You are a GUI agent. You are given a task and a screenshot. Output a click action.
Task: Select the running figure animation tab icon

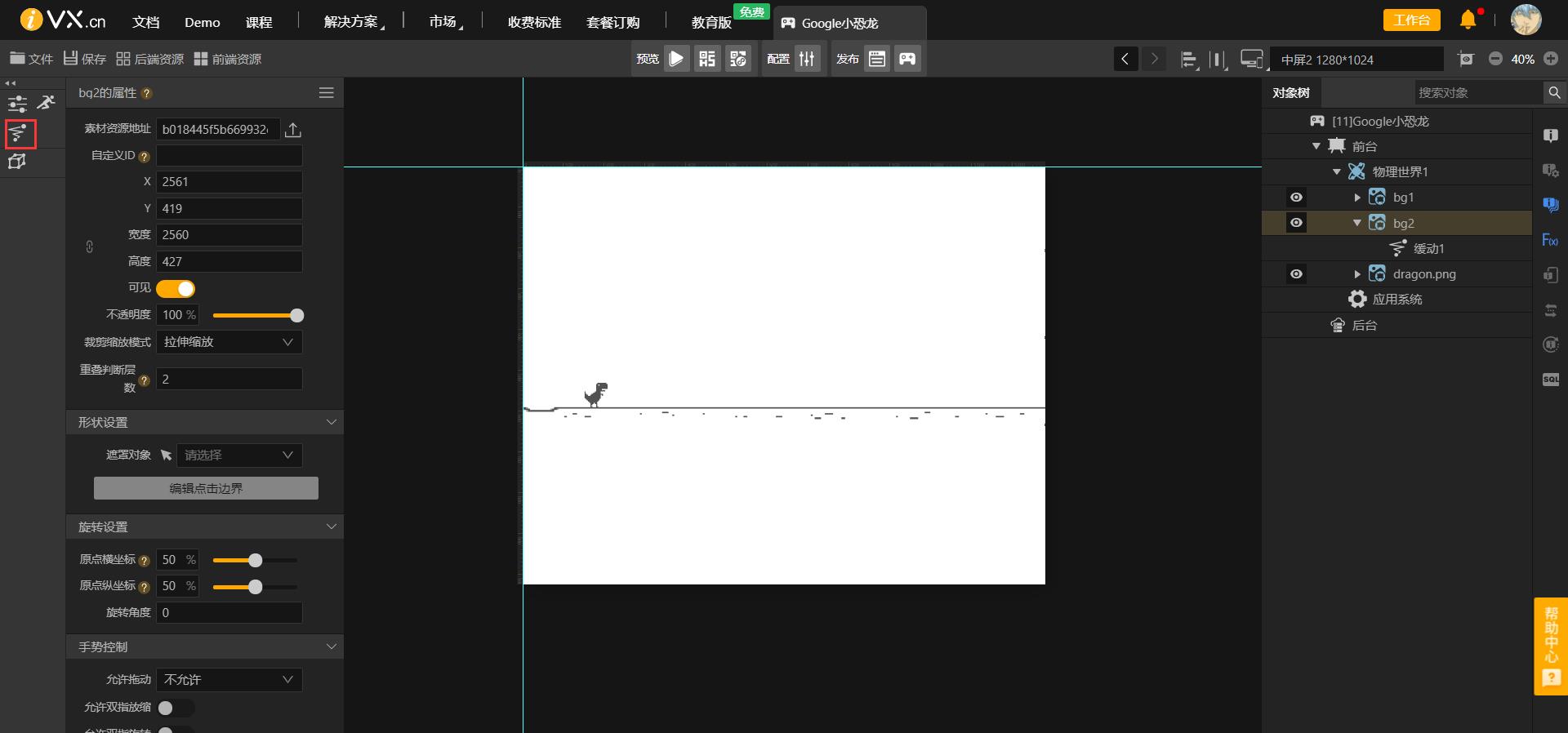pyautogui.click(x=47, y=102)
